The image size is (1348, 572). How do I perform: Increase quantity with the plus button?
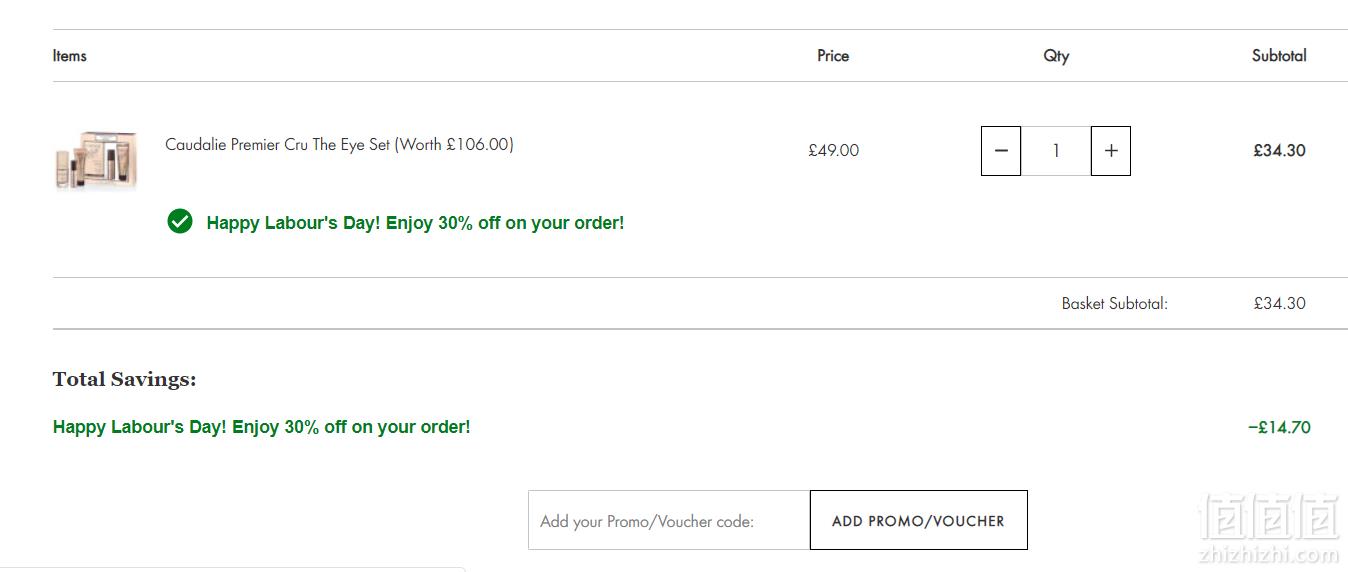pyautogui.click(x=1111, y=151)
